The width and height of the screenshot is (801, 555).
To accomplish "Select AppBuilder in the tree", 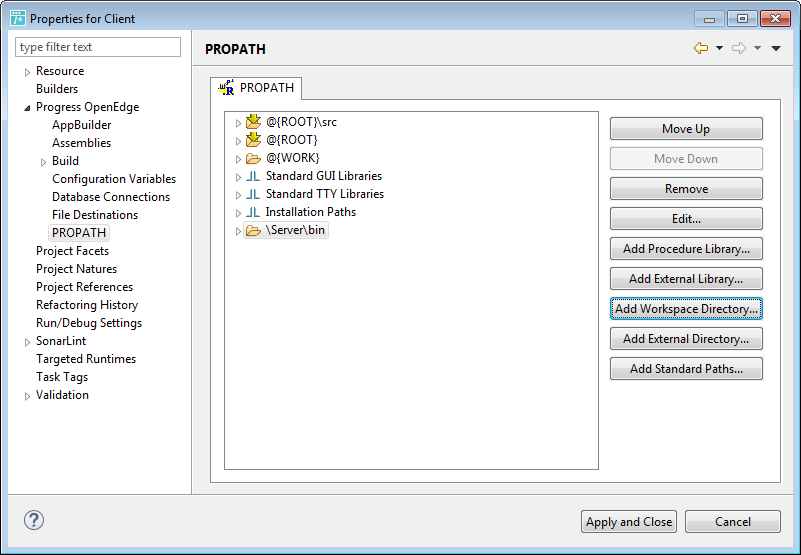I will (81, 125).
